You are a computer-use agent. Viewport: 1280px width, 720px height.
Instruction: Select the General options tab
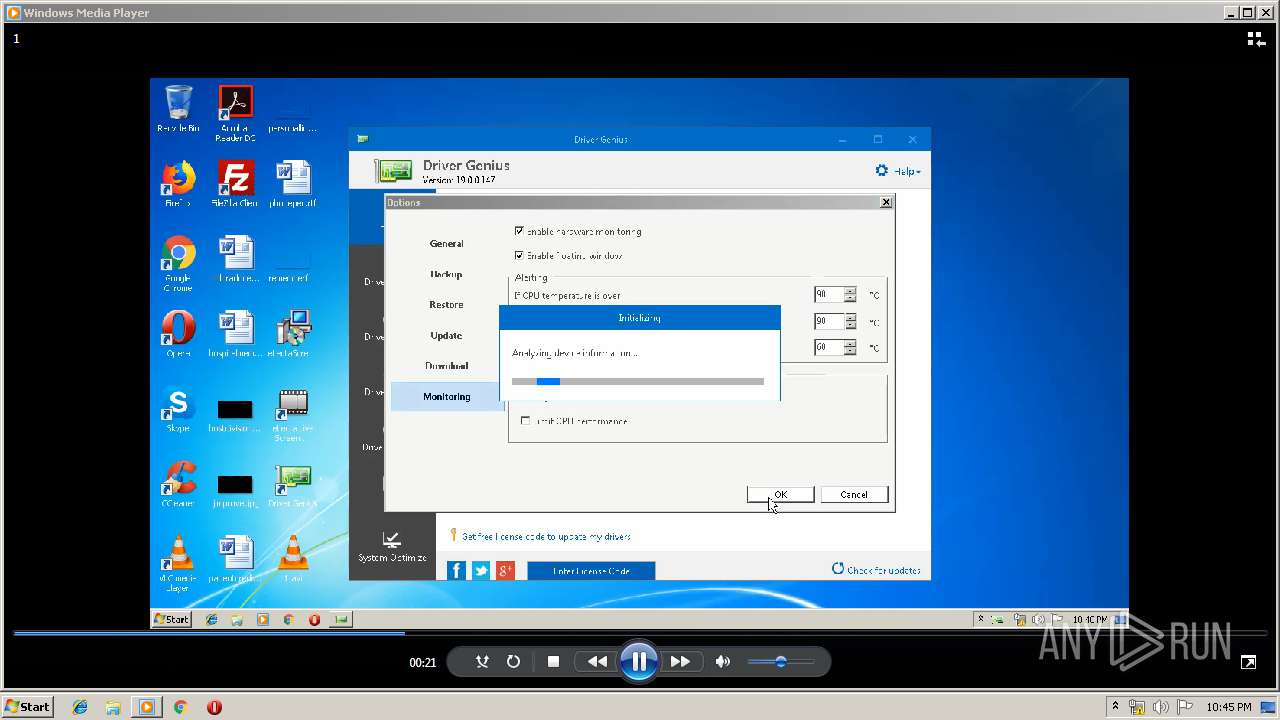click(x=446, y=244)
